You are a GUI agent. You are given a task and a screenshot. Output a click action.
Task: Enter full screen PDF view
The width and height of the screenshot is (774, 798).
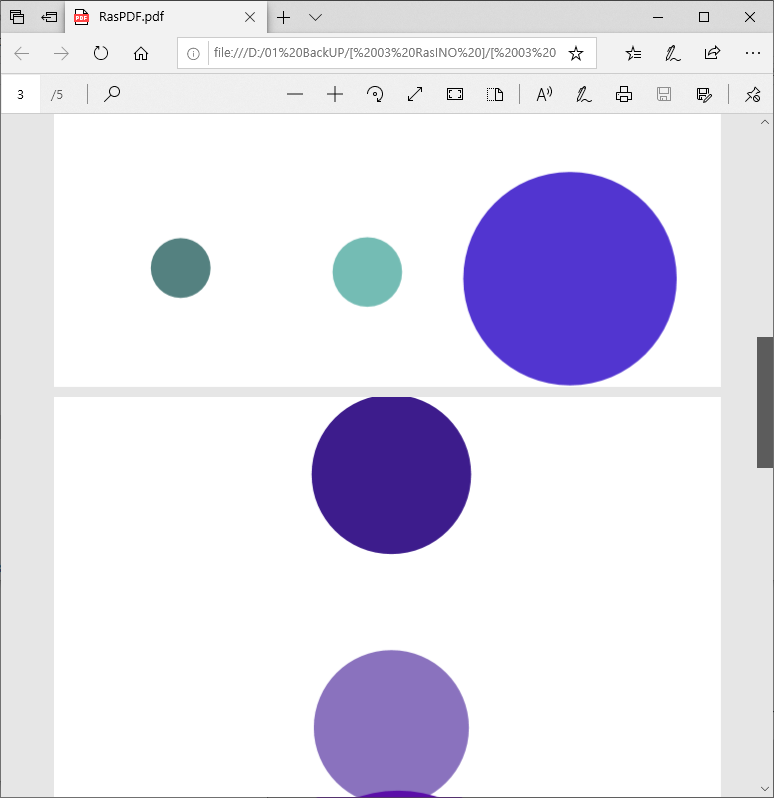pyautogui.click(x=455, y=94)
